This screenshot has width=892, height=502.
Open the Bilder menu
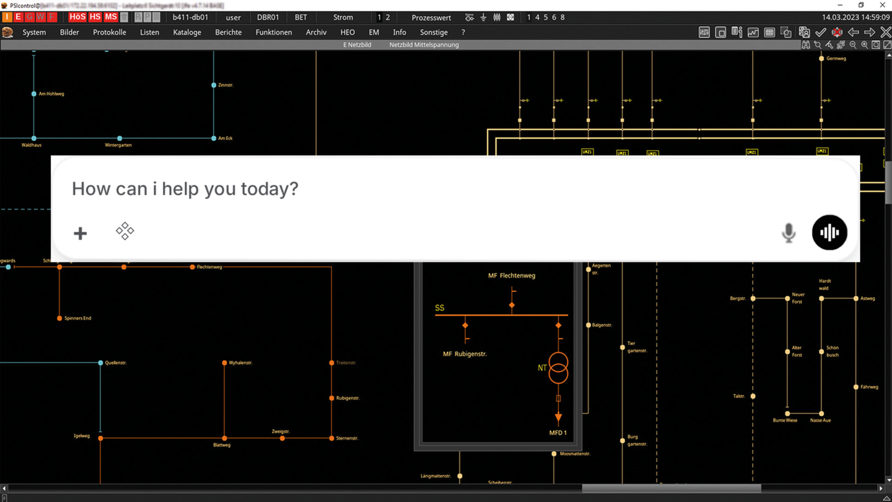coord(69,32)
